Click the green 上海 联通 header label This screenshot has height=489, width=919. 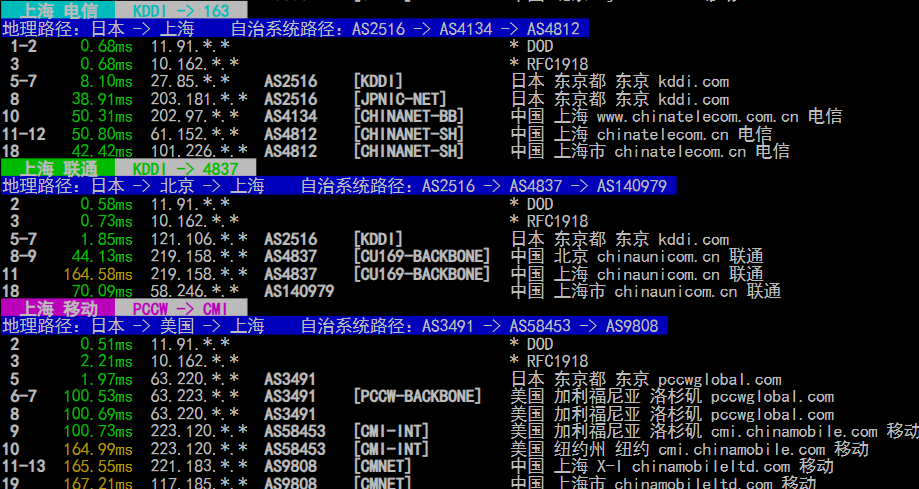(57, 168)
